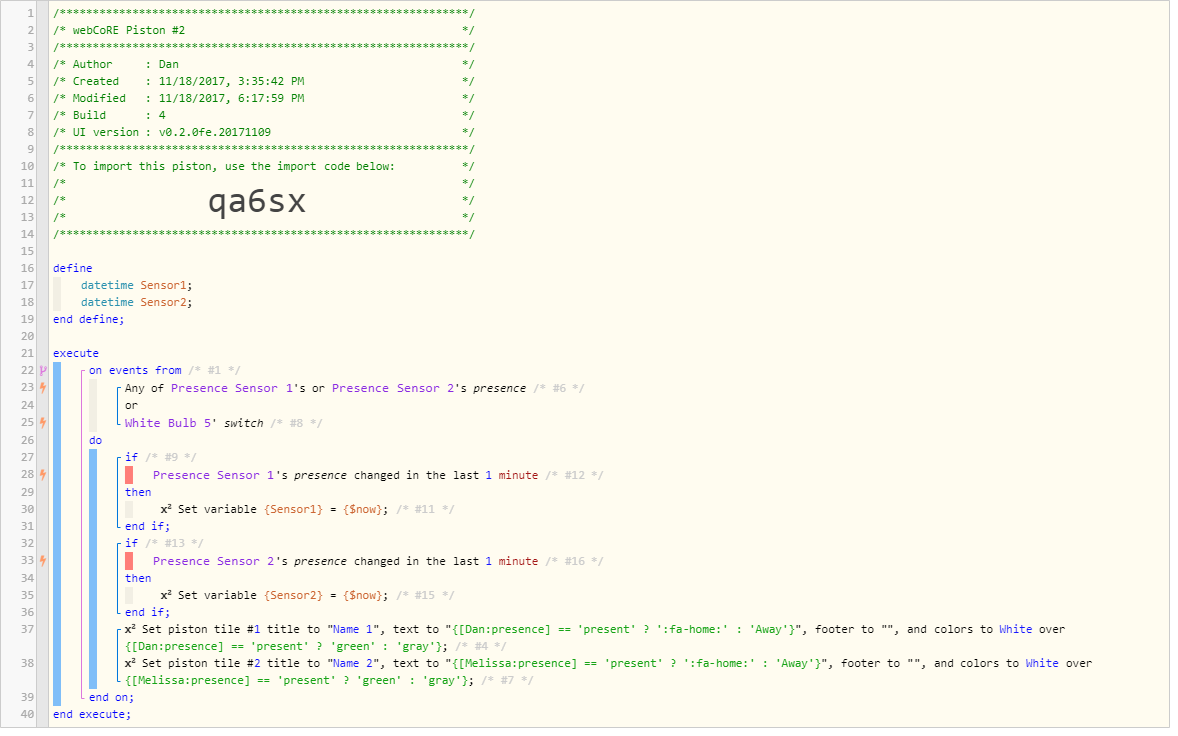
Task: Select the 'if' statement marked #9
Action: [131, 457]
